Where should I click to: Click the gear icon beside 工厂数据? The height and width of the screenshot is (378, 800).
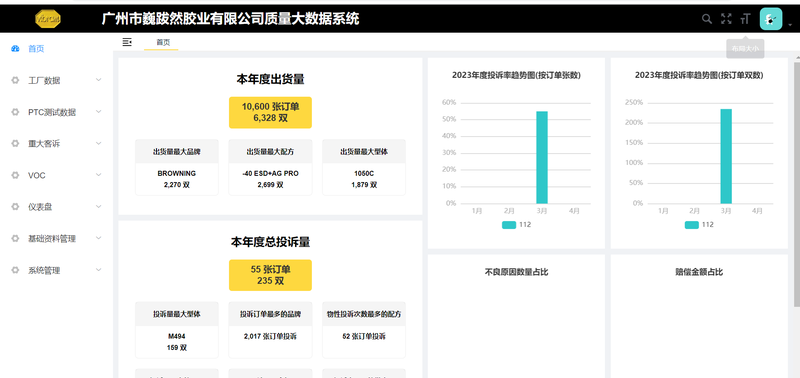15,81
